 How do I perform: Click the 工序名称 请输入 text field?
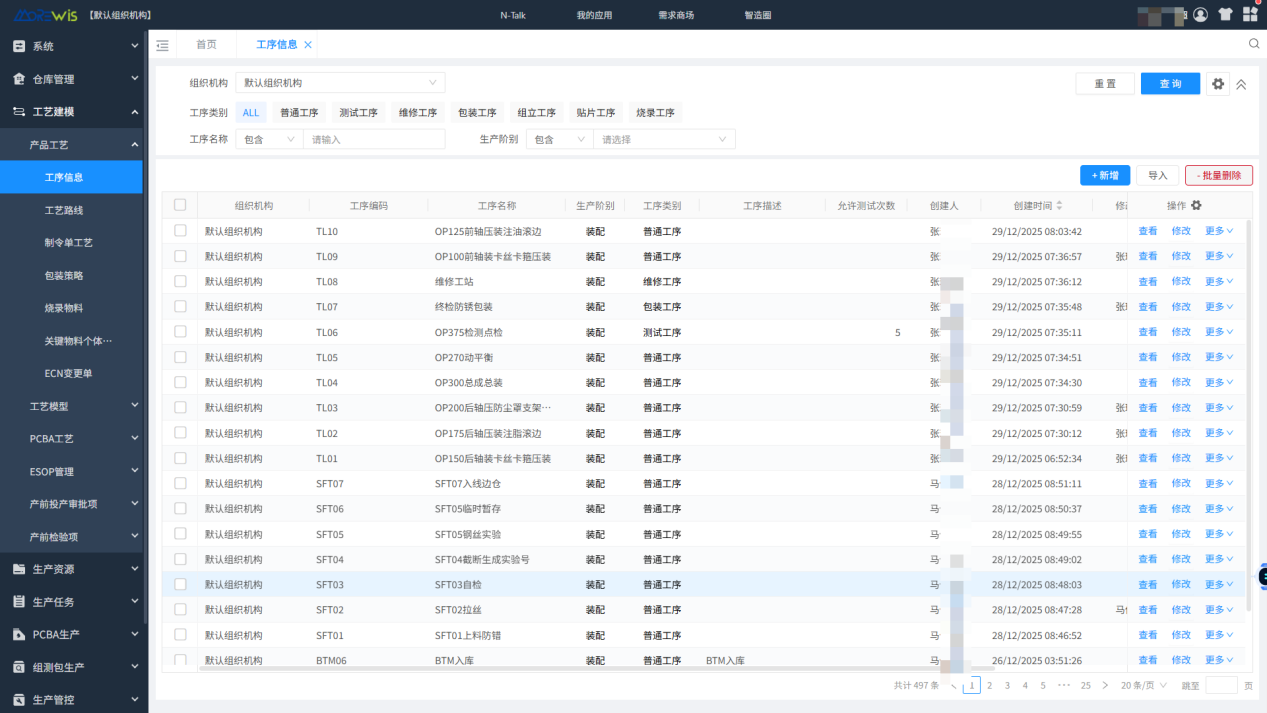pyautogui.click(x=374, y=139)
